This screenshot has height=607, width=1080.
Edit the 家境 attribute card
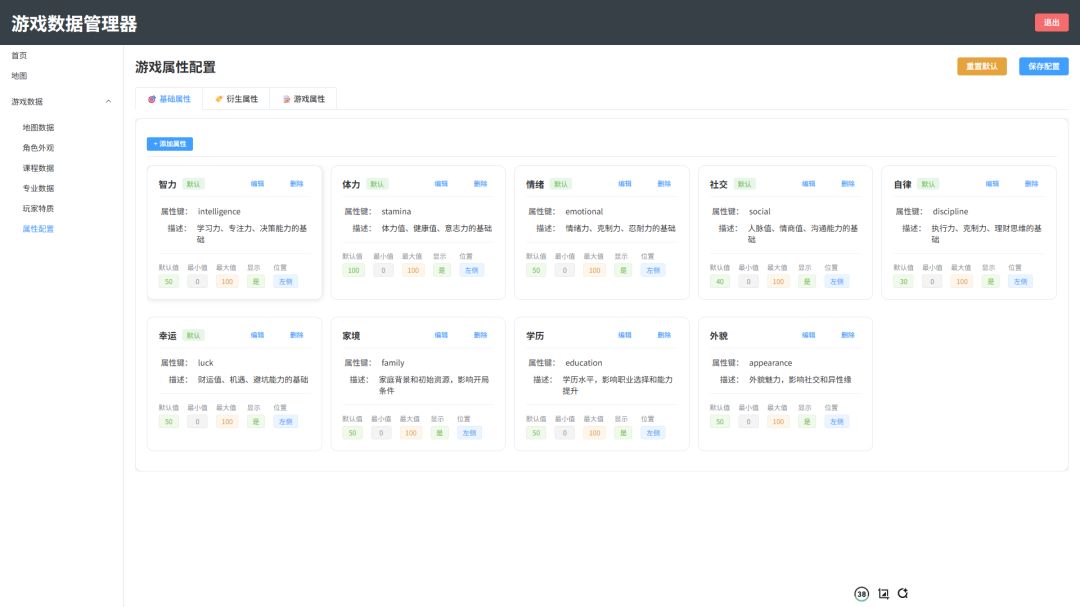click(442, 335)
